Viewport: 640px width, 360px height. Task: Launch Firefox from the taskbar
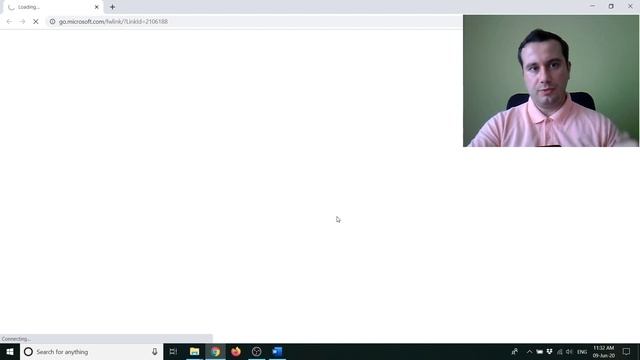pos(236,352)
